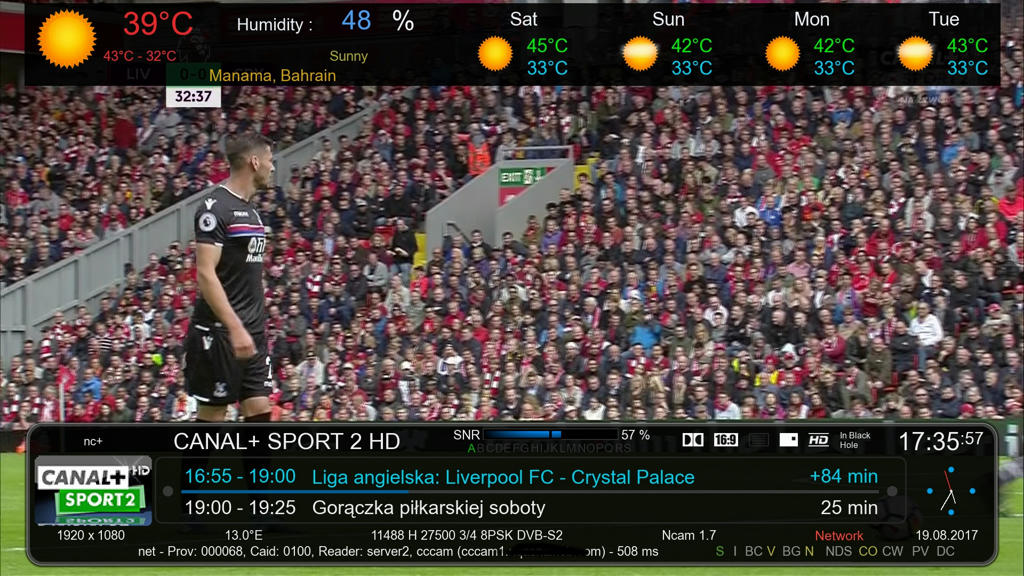Screen dimensions: 1024x576
Task: Click Tuesday's forecast sun icon
Action: pos(915,54)
